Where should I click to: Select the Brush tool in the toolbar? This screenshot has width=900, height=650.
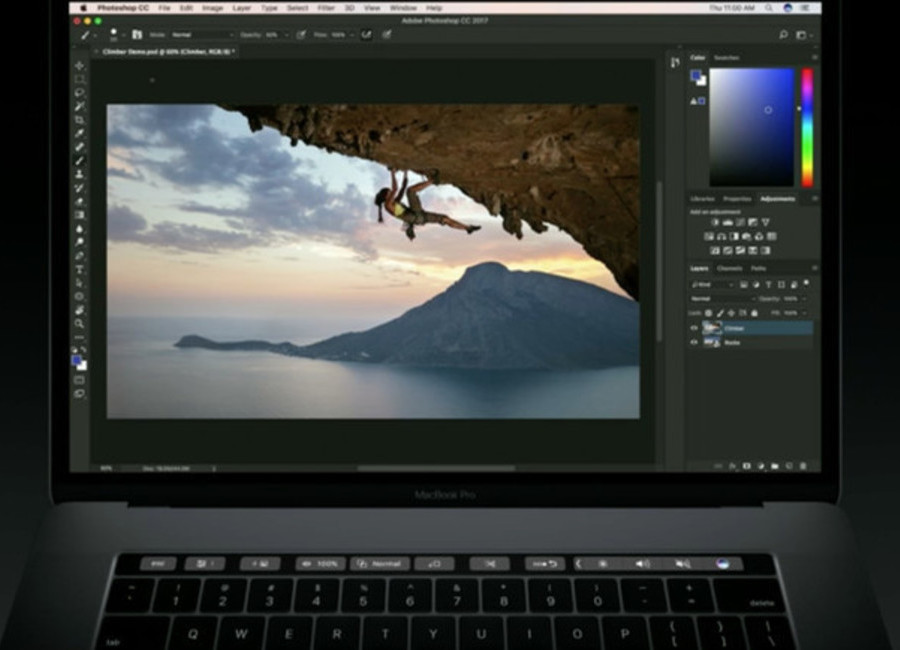click(x=79, y=161)
